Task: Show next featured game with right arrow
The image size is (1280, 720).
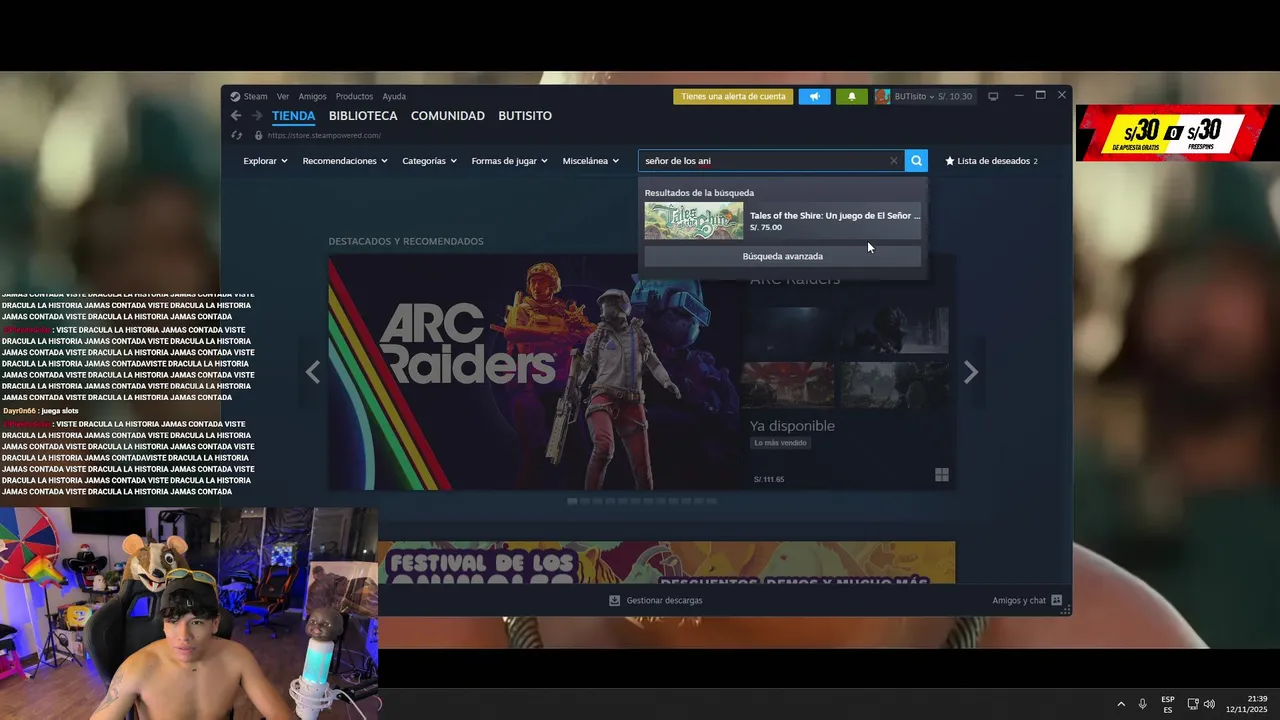Action: 970,372
